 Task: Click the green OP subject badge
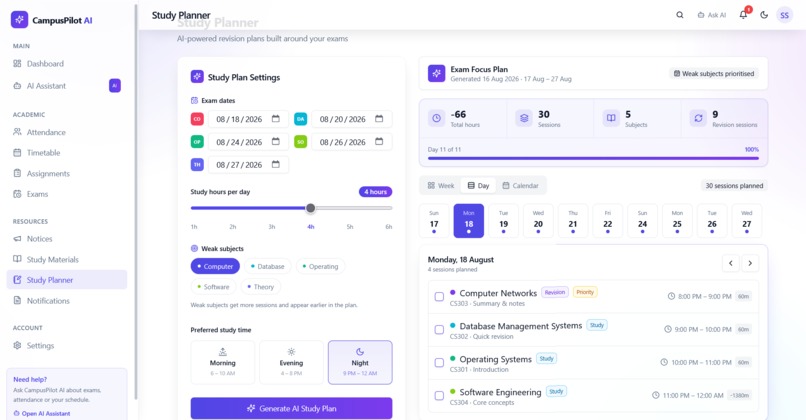click(197, 141)
